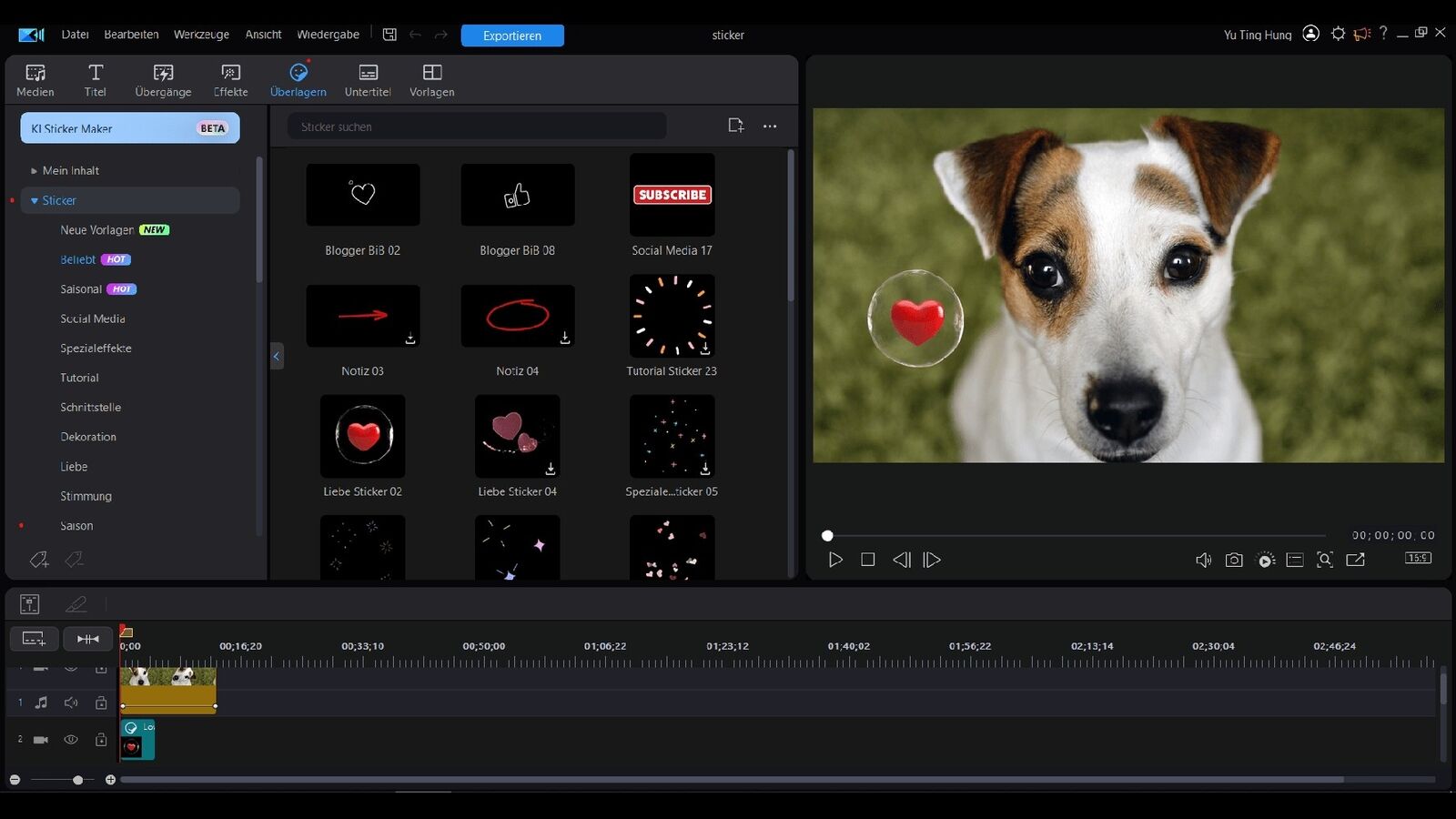Open the Ansicht menu
Image resolution: width=1456 pixels, height=819 pixels.
click(x=263, y=35)
